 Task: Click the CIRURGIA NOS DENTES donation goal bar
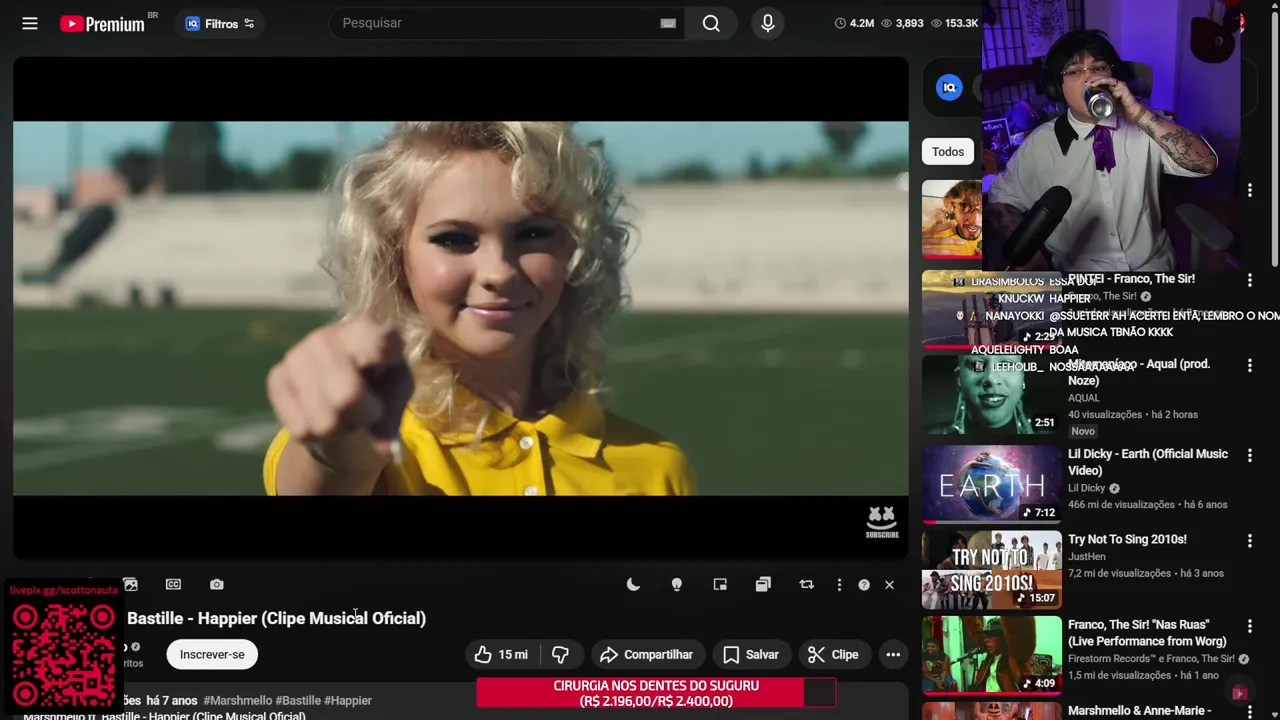tap(656, 693)
